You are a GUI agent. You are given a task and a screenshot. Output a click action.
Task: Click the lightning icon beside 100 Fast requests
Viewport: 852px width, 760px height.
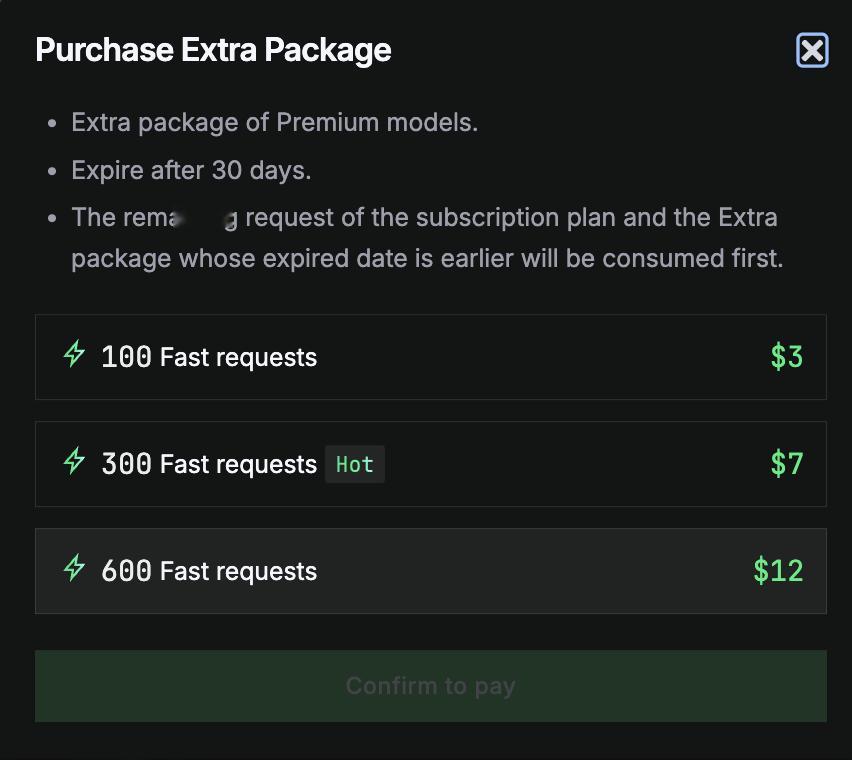pos(74,354)
